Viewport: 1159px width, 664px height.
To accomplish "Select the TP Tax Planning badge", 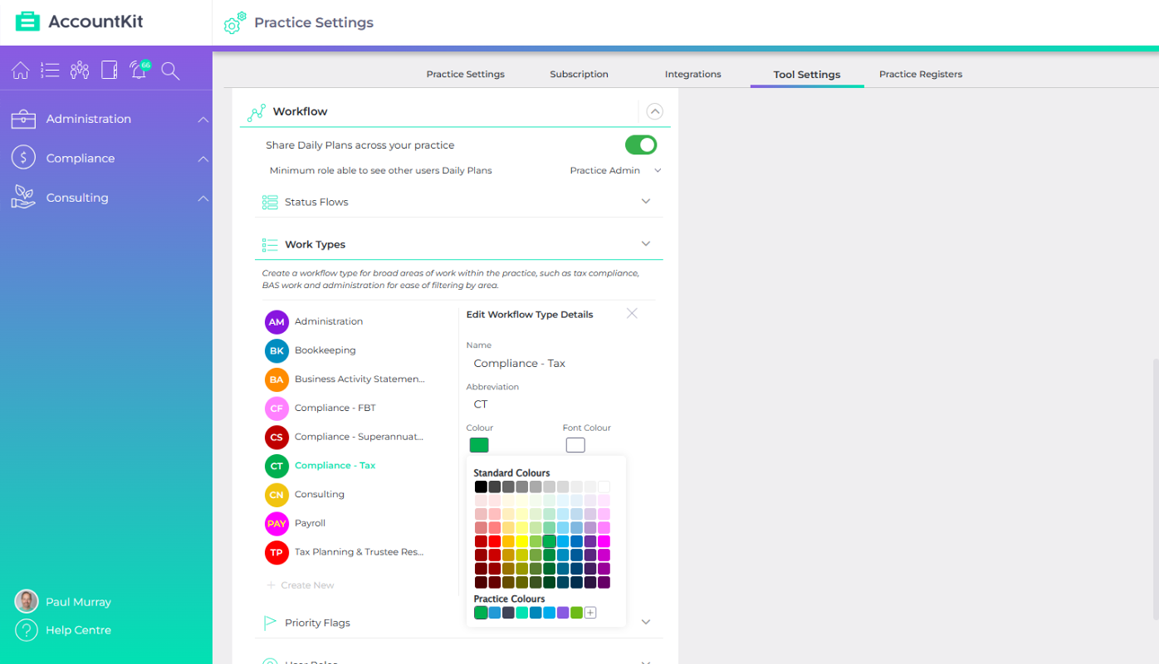I will (x=276, y=552).
